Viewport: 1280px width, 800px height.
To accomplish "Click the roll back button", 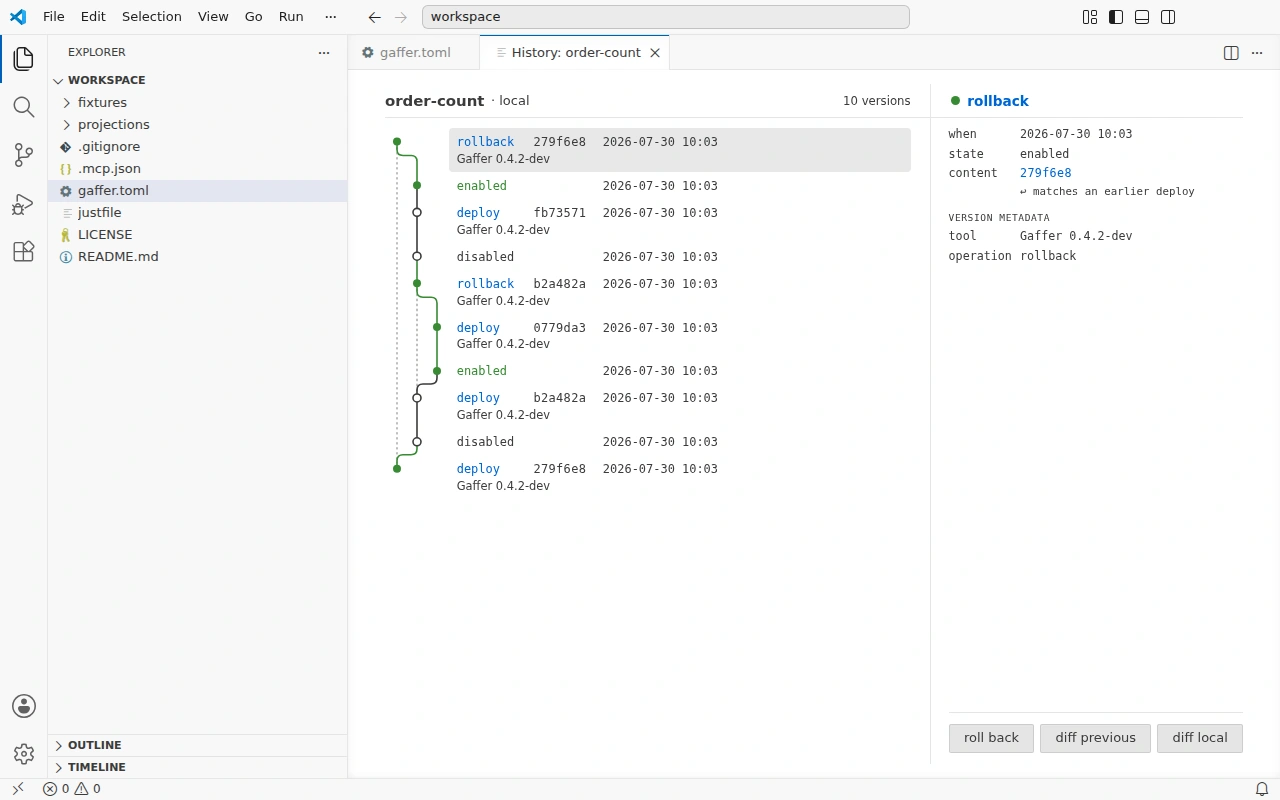I will coord(991,738).
